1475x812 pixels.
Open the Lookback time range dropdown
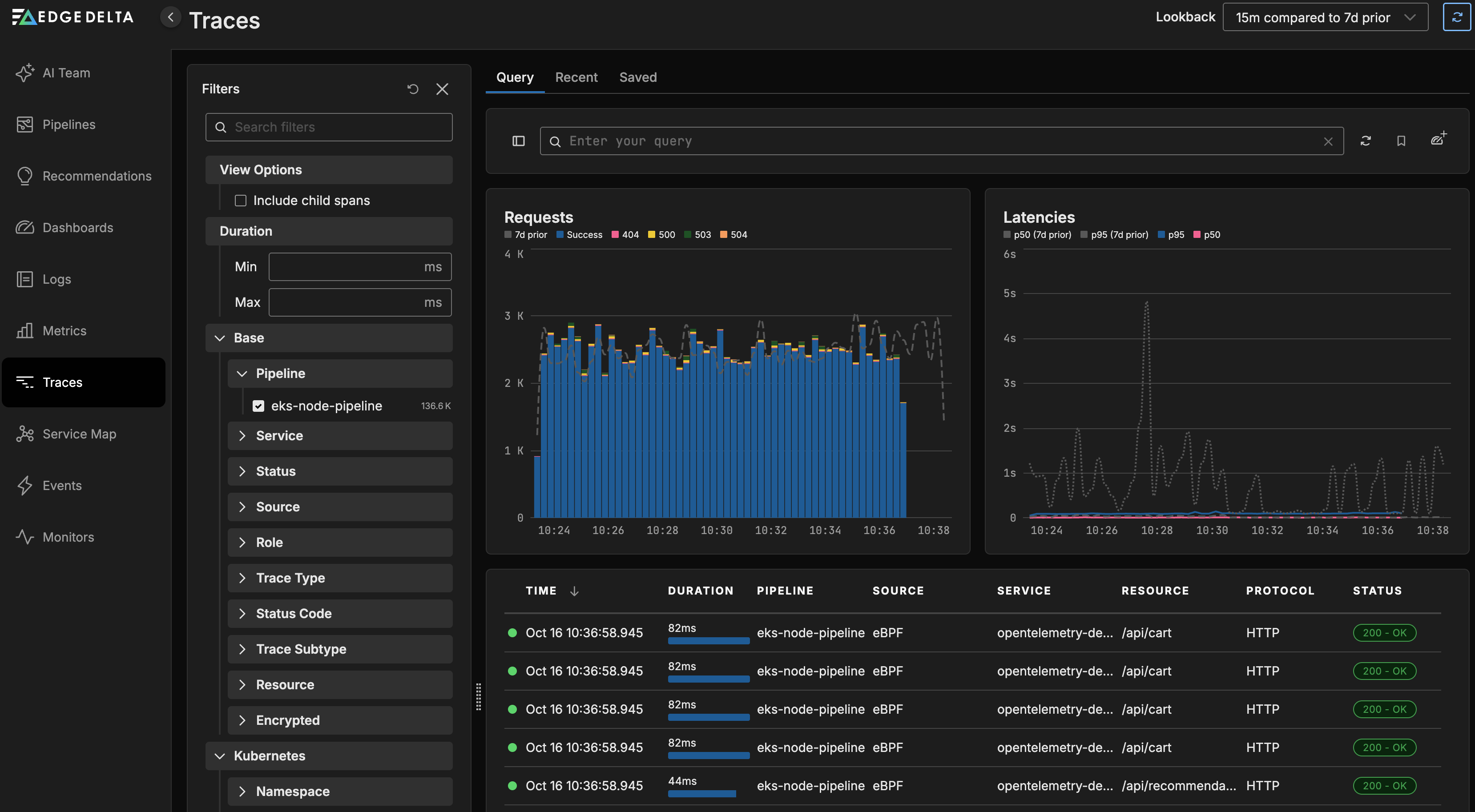click(1325, 17)
